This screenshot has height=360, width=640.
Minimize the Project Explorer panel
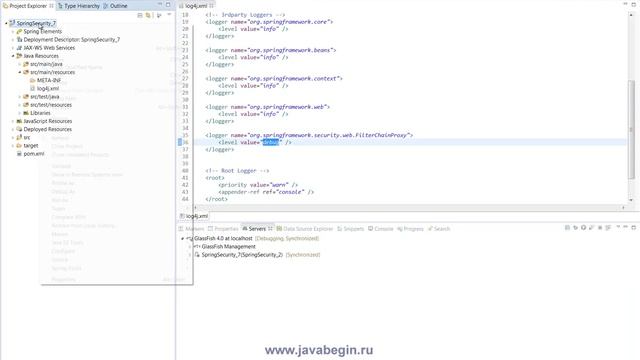click(x=160, y=4)
